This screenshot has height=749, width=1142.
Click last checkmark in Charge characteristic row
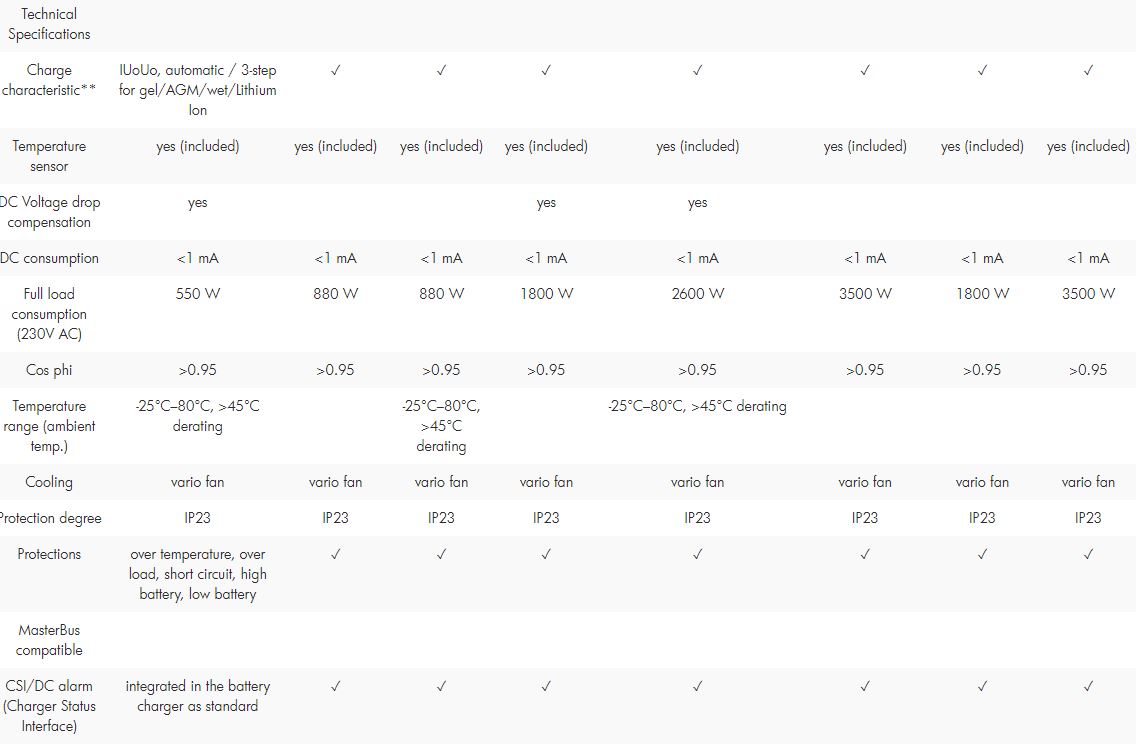click(1088, 70)
